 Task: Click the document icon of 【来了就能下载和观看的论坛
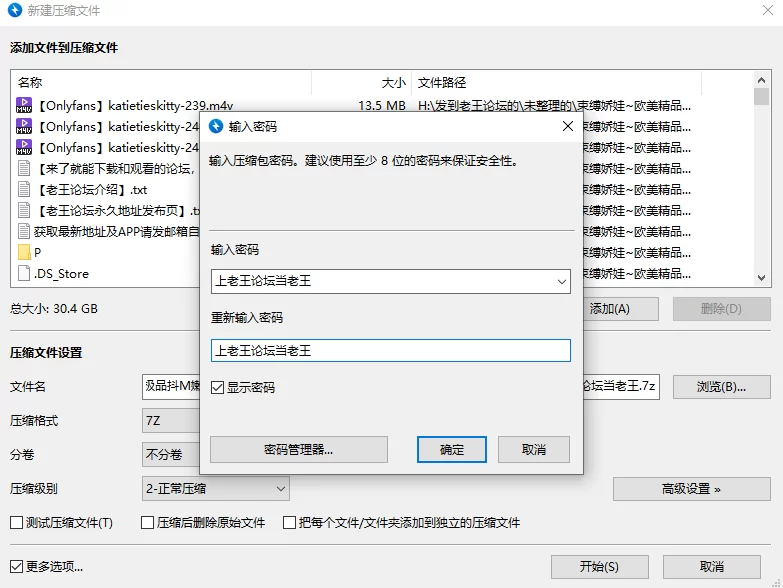(x=23, y=168)
